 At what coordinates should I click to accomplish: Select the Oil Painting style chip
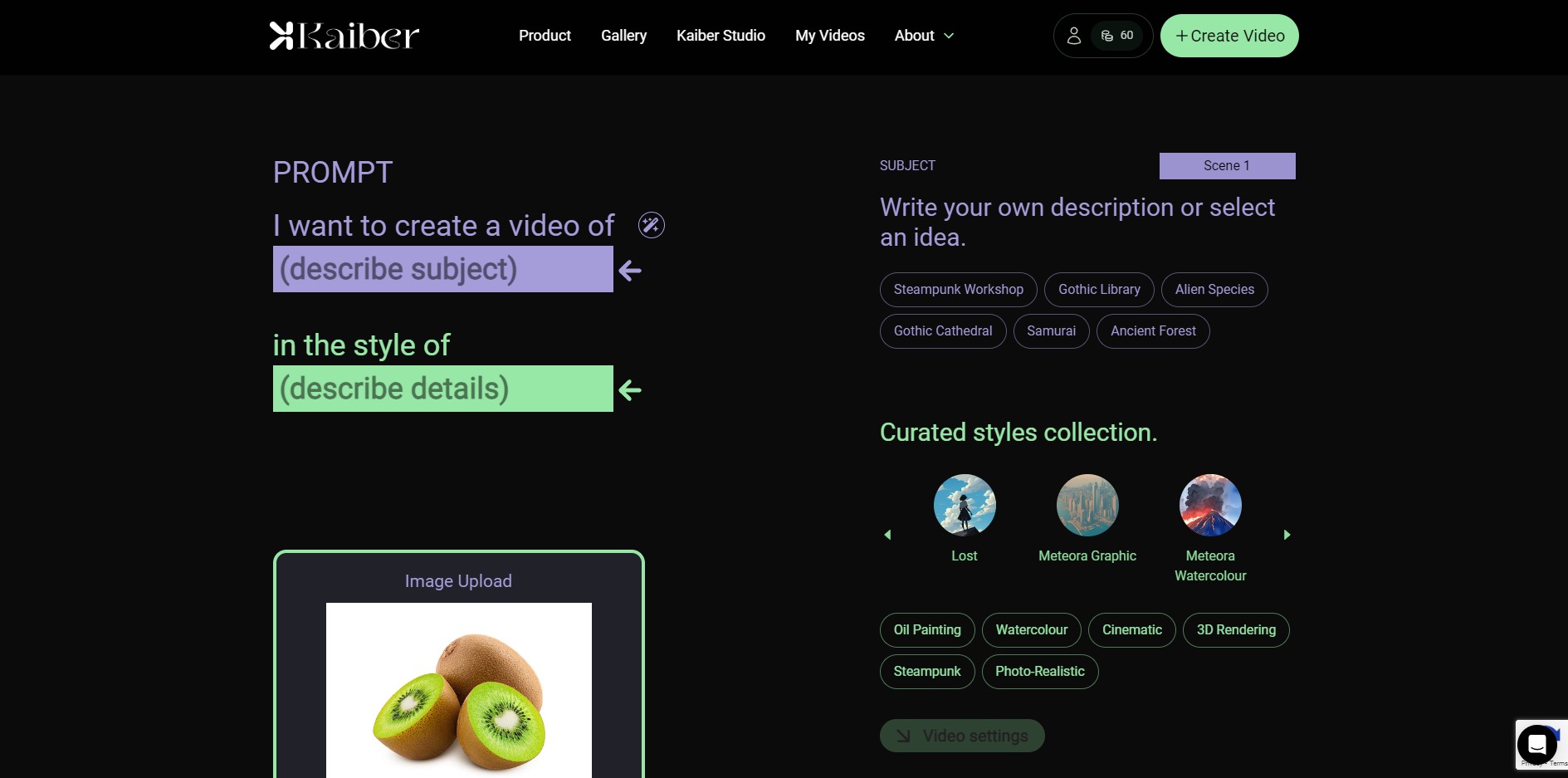pos(927,630)
